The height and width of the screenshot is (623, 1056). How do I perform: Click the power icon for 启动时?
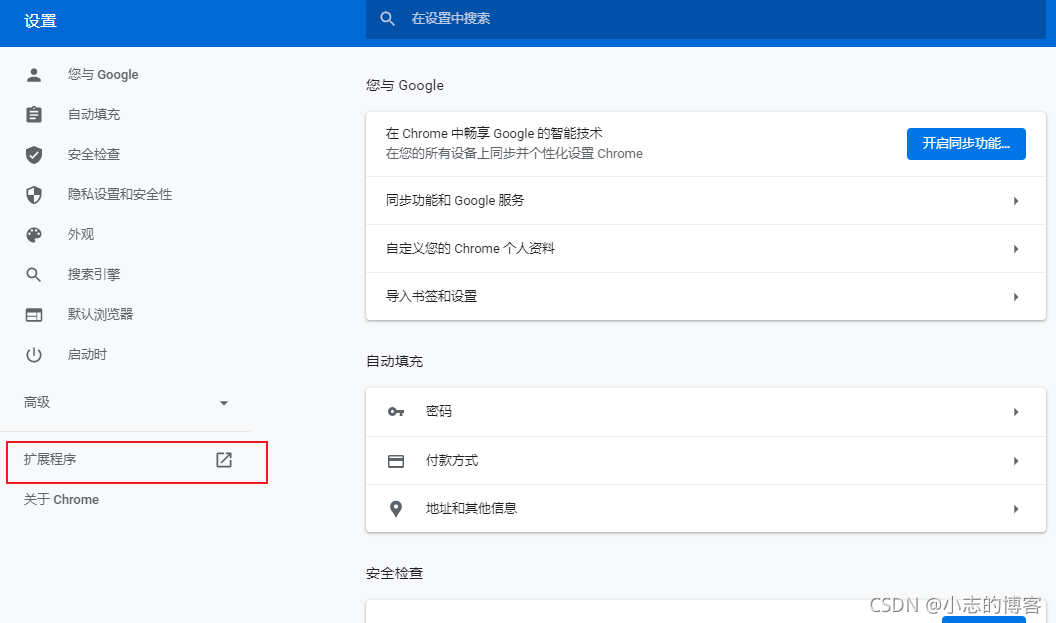(x=34, y=354)
